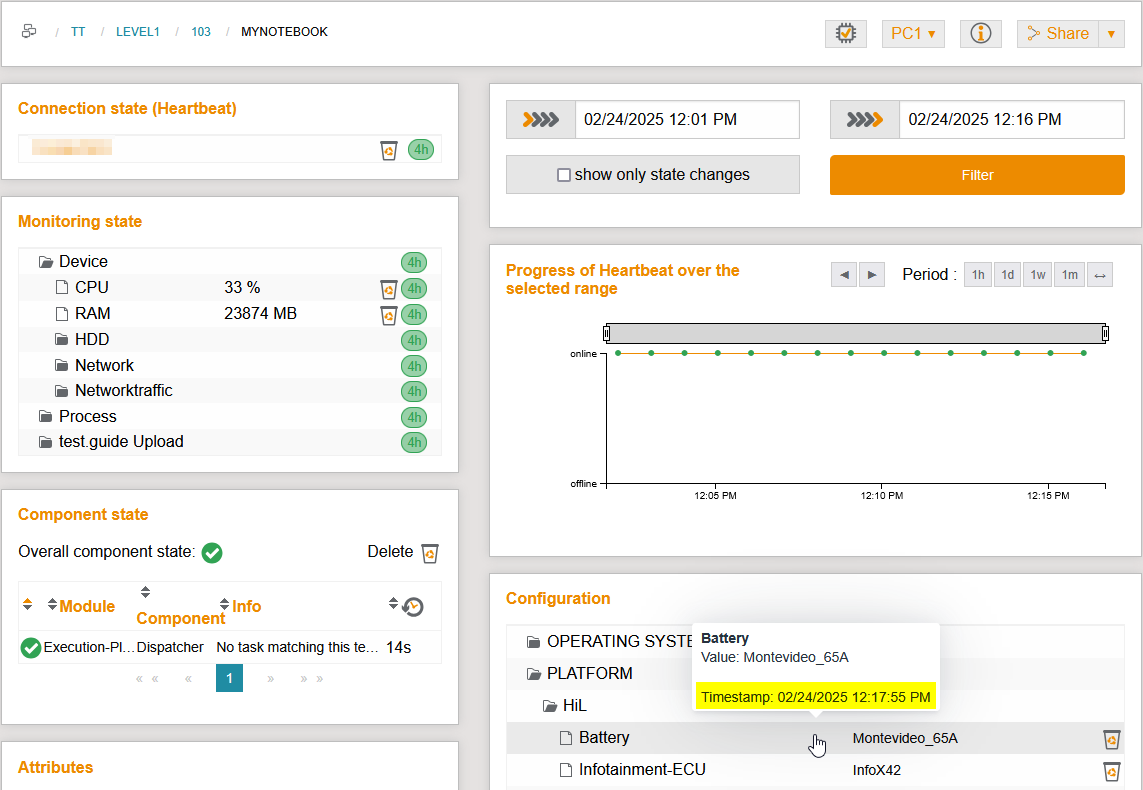Open the info icon in top bar
Image resolution: width=1143 pixels, height=790 pixels.
980,34
